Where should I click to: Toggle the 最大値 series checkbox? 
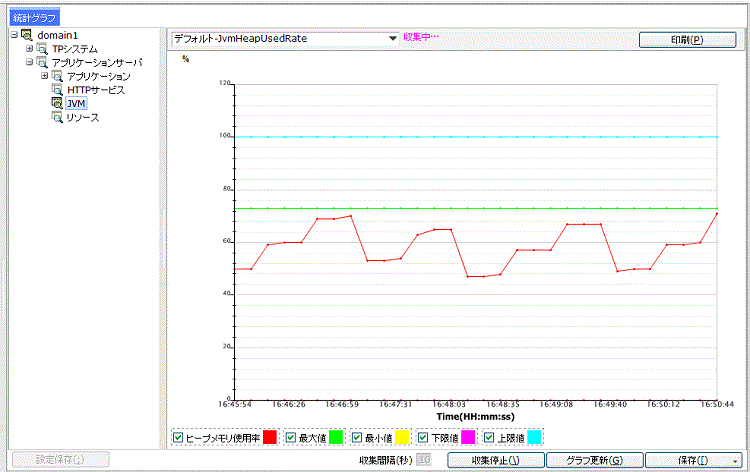pyautogui.click(x=291, y=437)
